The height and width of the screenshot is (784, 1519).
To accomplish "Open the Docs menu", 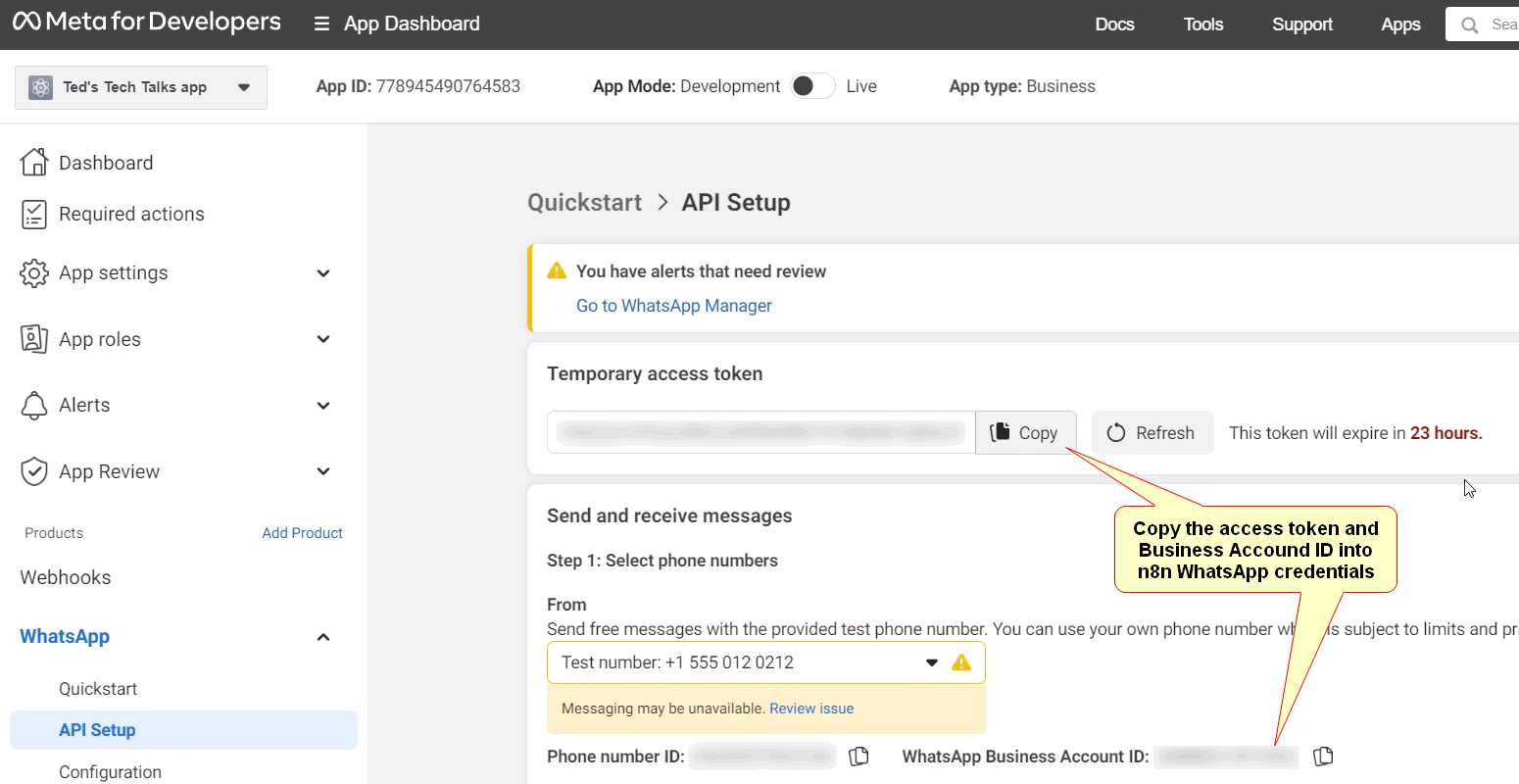I will coord(1114,24).
